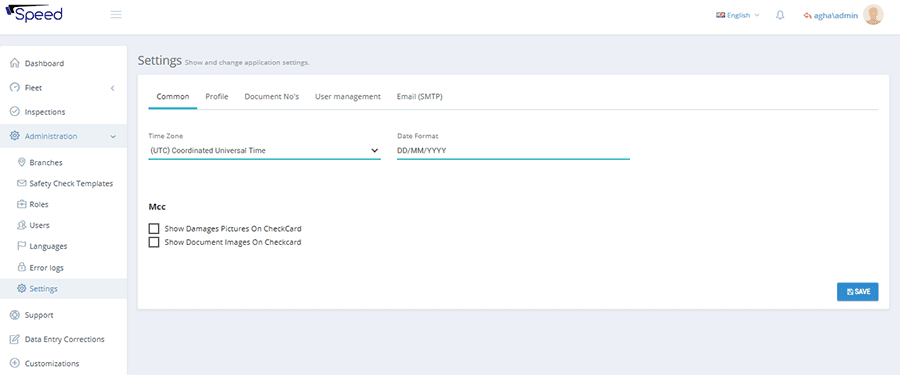Image resolution: width=900 pixels, height=375 pixels.
Task: Click the Settings page title
Action: 160,60
